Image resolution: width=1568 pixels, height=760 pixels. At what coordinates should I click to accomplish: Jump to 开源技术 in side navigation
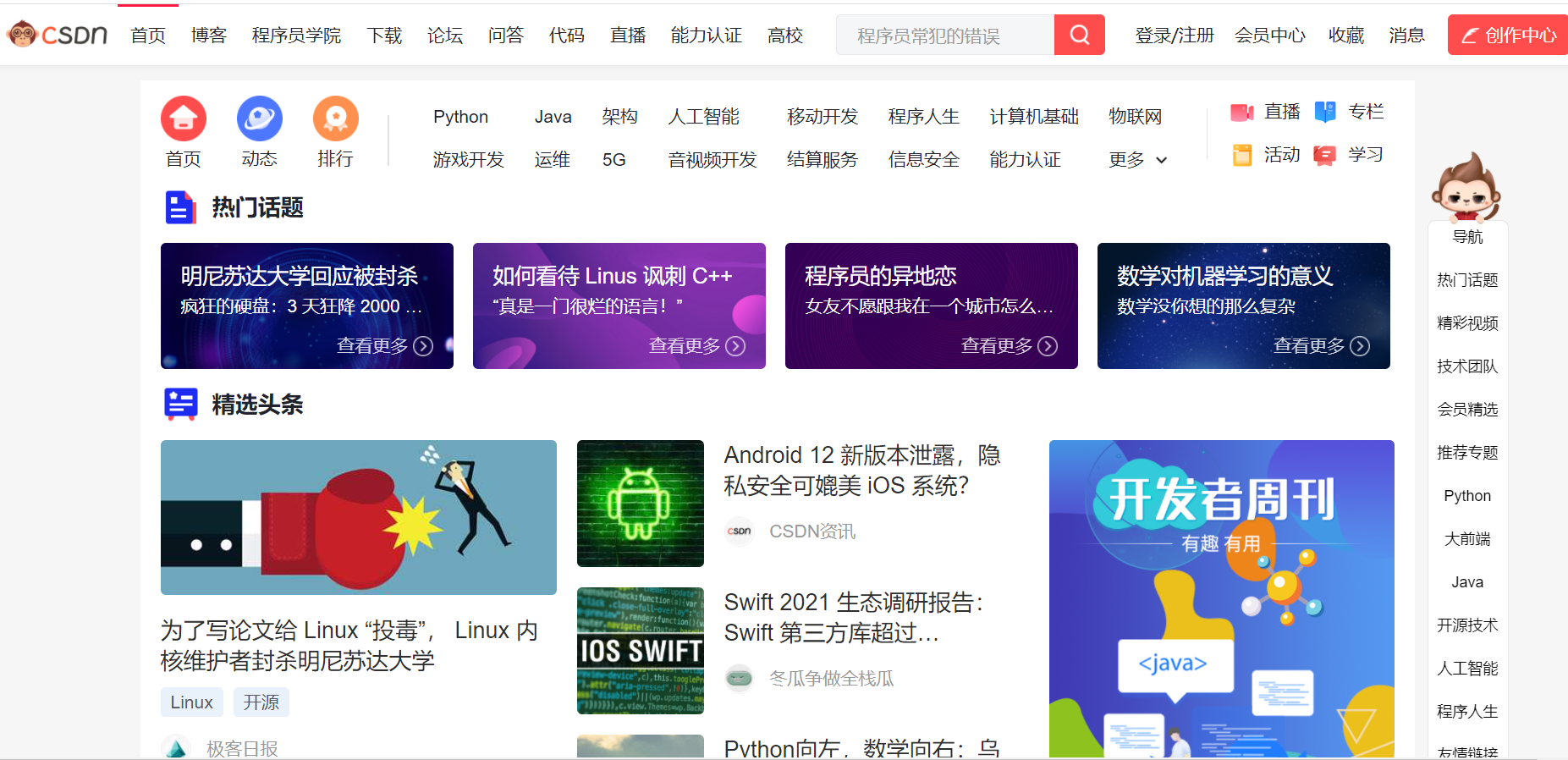pyautogui.click(x=1467, y=625)
